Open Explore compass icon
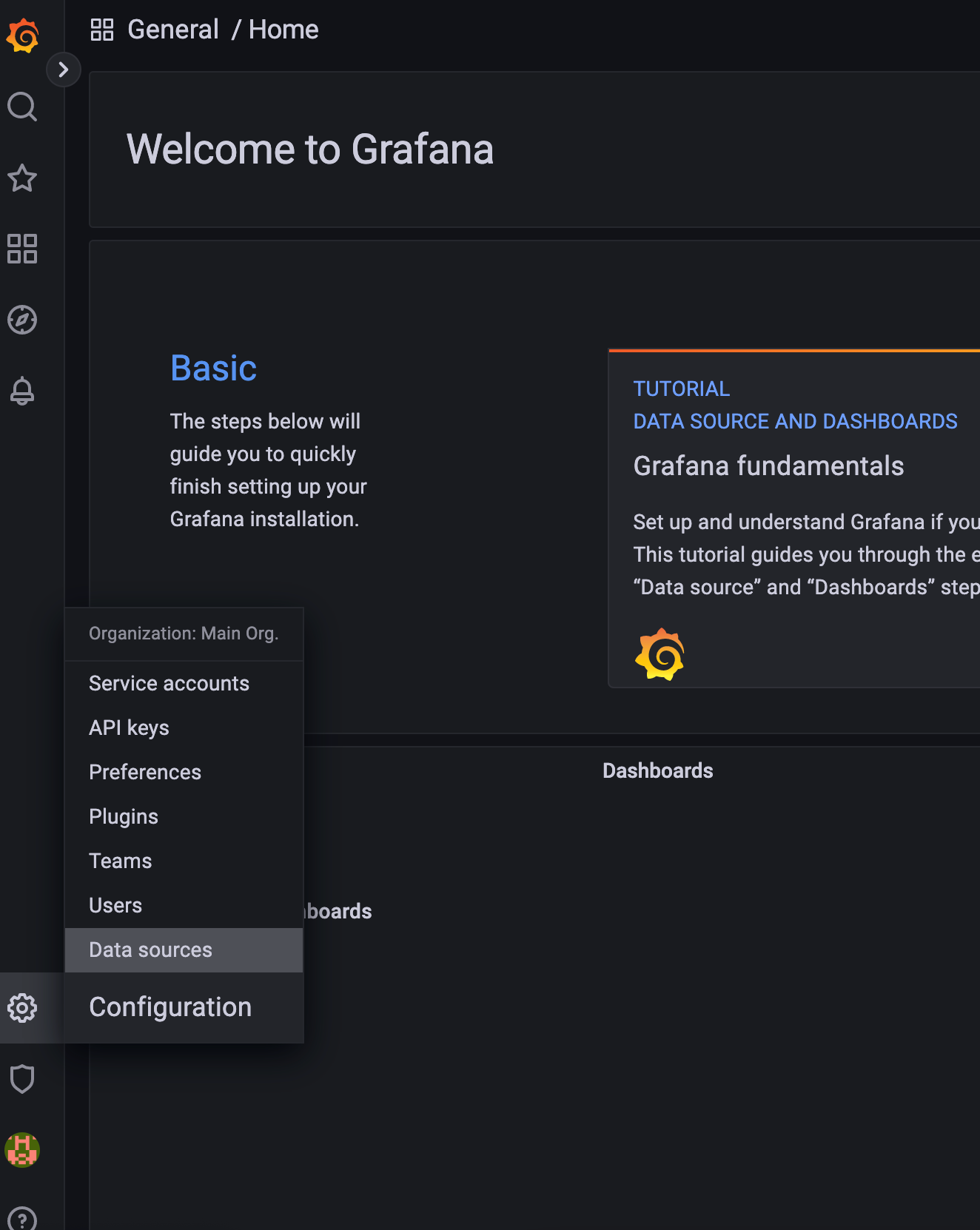Screen dimensions: 980x1230 click(22, 320)
